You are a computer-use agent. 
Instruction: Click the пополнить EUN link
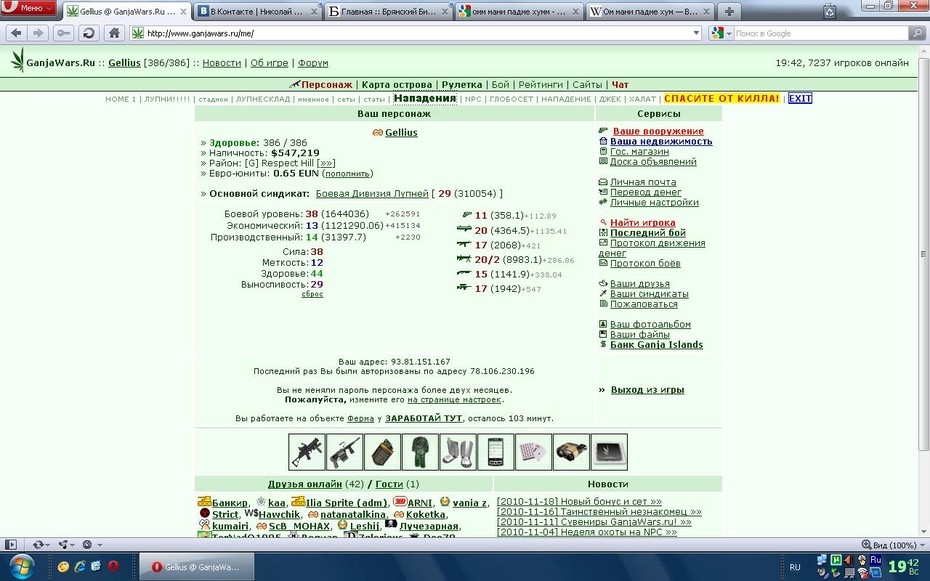pos(347,174)
